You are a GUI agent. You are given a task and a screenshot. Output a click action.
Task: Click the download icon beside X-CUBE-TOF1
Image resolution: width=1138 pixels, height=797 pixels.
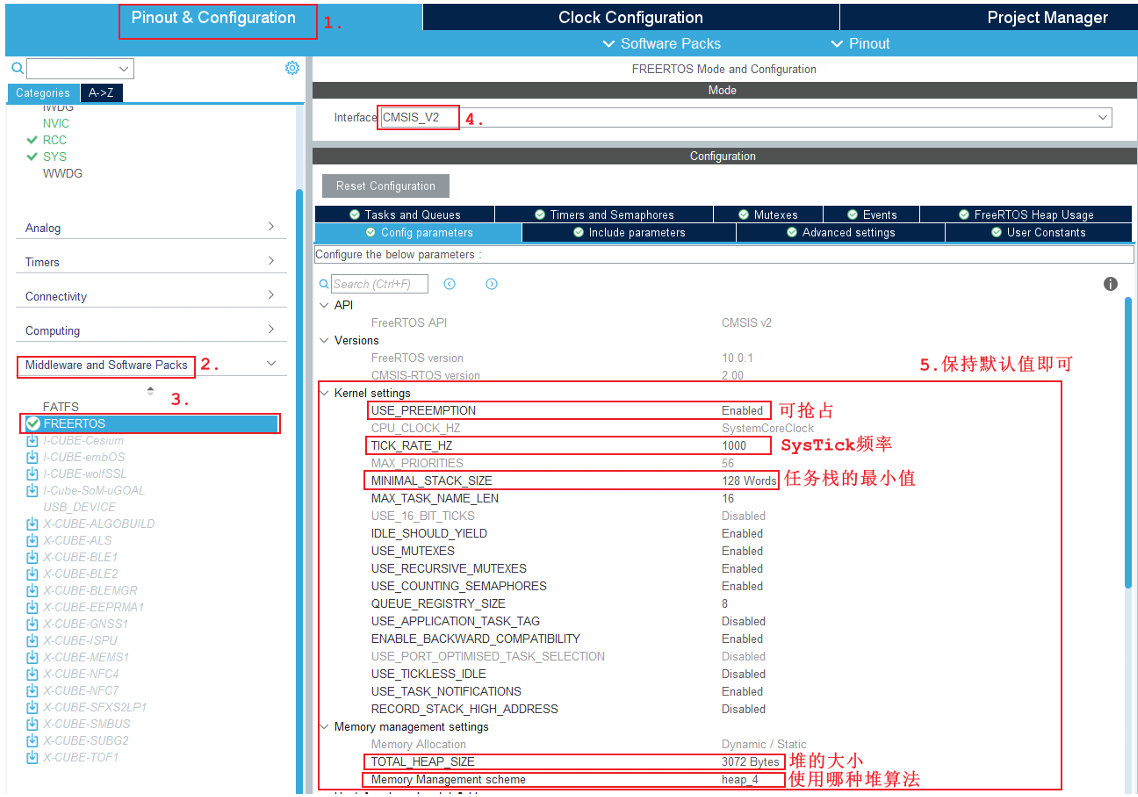coord(32,757)
